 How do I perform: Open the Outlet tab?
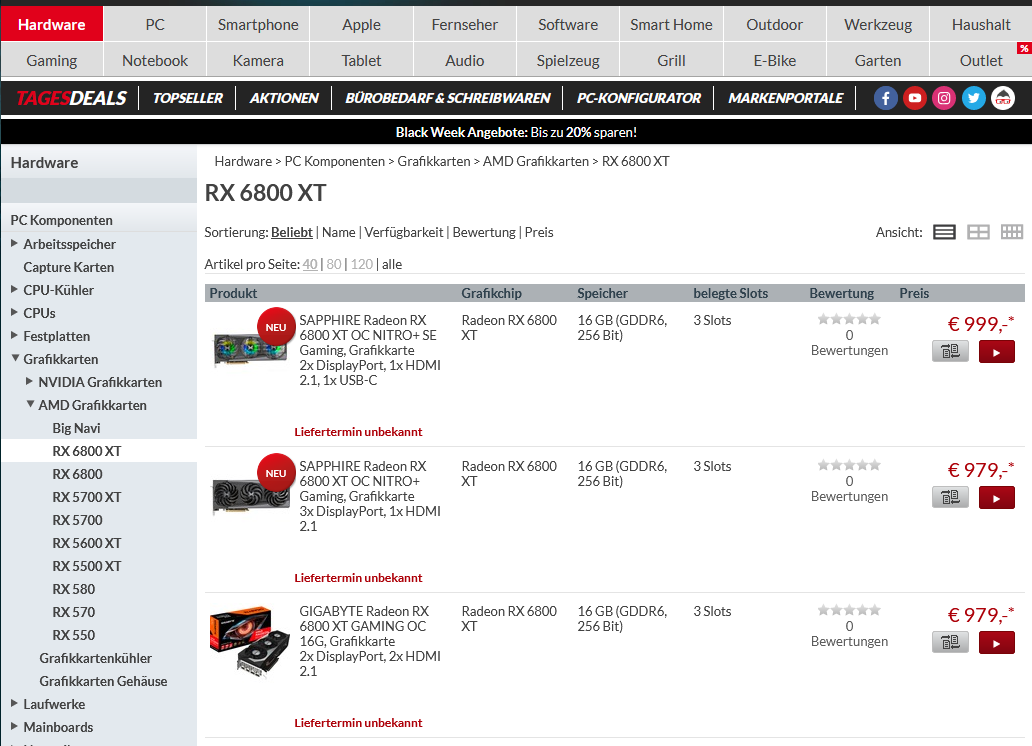click(x=981, y=61)
